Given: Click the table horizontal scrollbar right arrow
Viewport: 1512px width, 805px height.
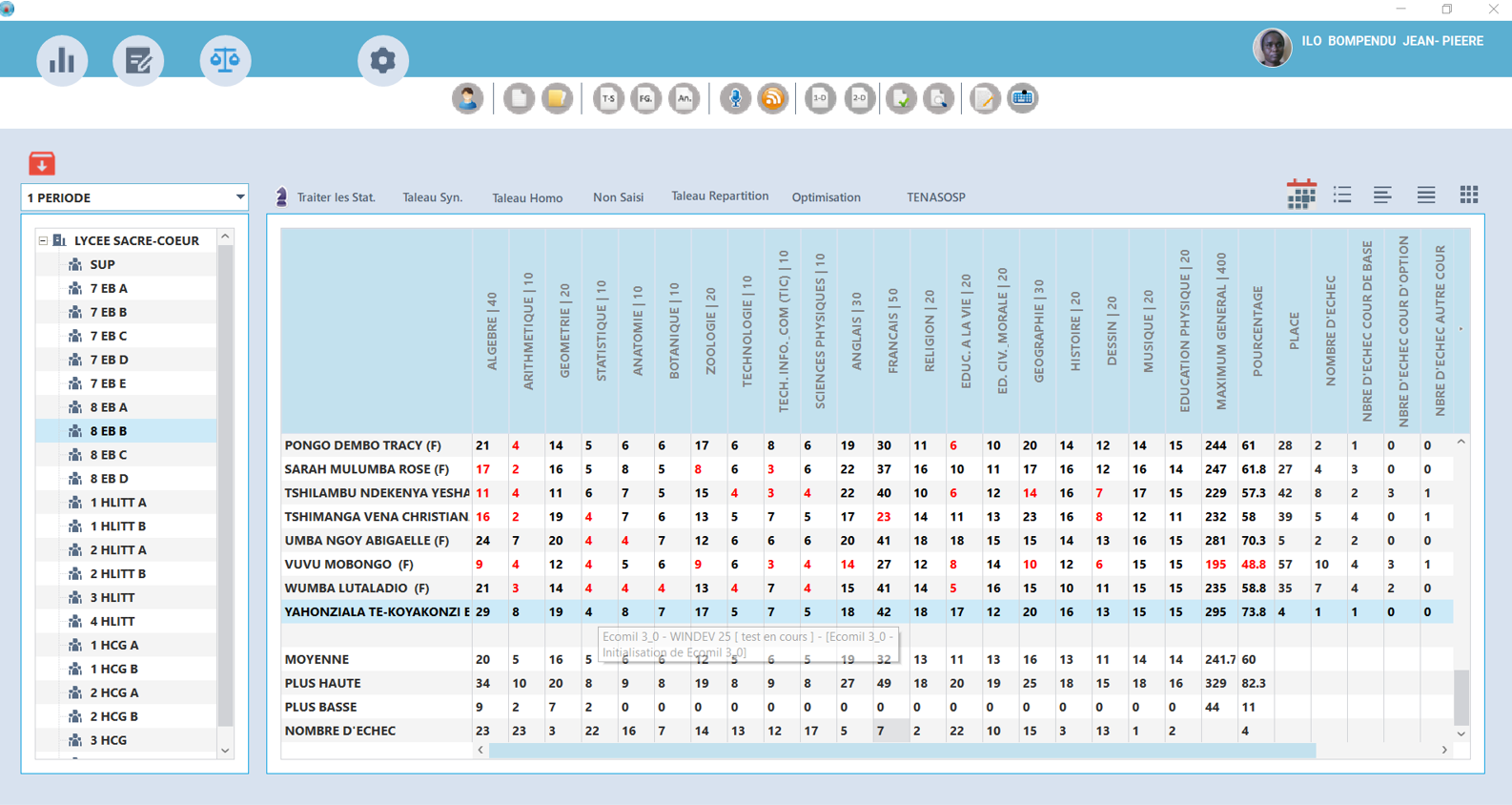Looking at the screenshot, I should 1444,751.
